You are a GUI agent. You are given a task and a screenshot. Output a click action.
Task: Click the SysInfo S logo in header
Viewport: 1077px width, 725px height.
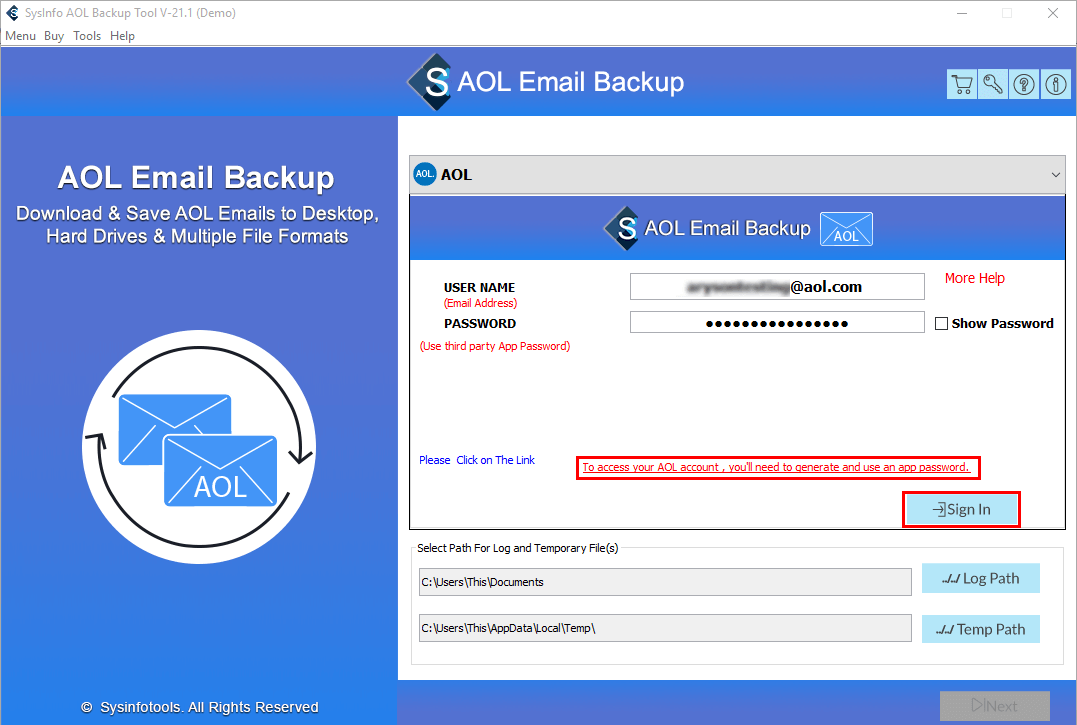coord(431,82)
